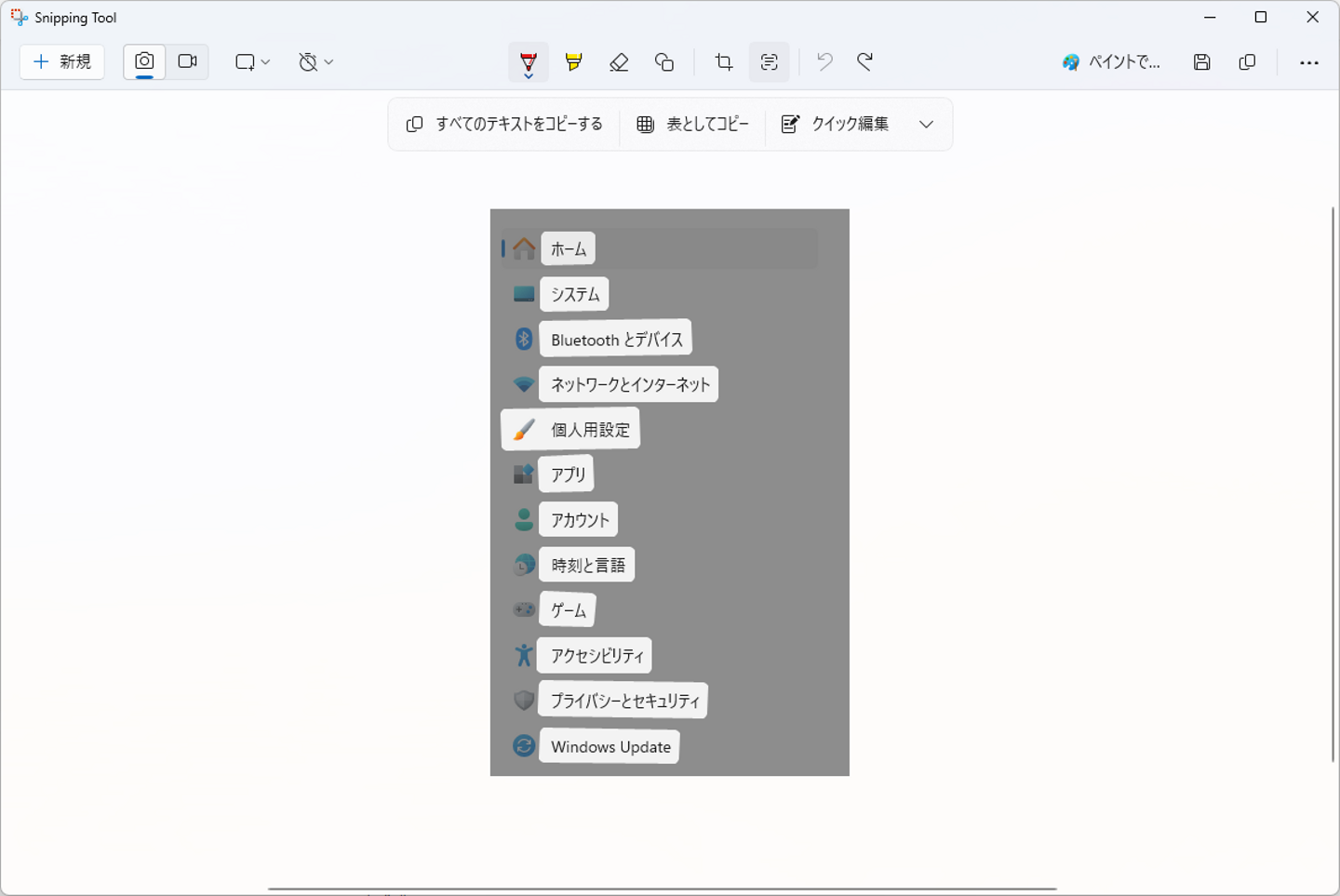This screenshot has height=896, width=1340.
Task: Click the アカウント text in the snip
Action: [580, 520]
